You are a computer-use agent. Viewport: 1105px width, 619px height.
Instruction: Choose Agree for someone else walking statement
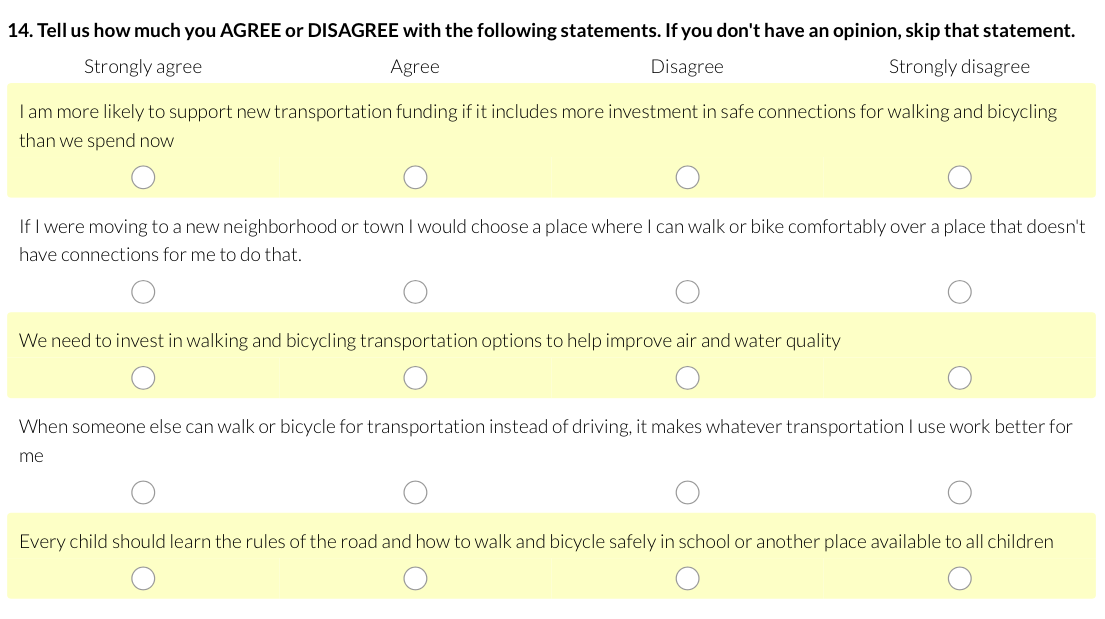(x=416, y=492)
